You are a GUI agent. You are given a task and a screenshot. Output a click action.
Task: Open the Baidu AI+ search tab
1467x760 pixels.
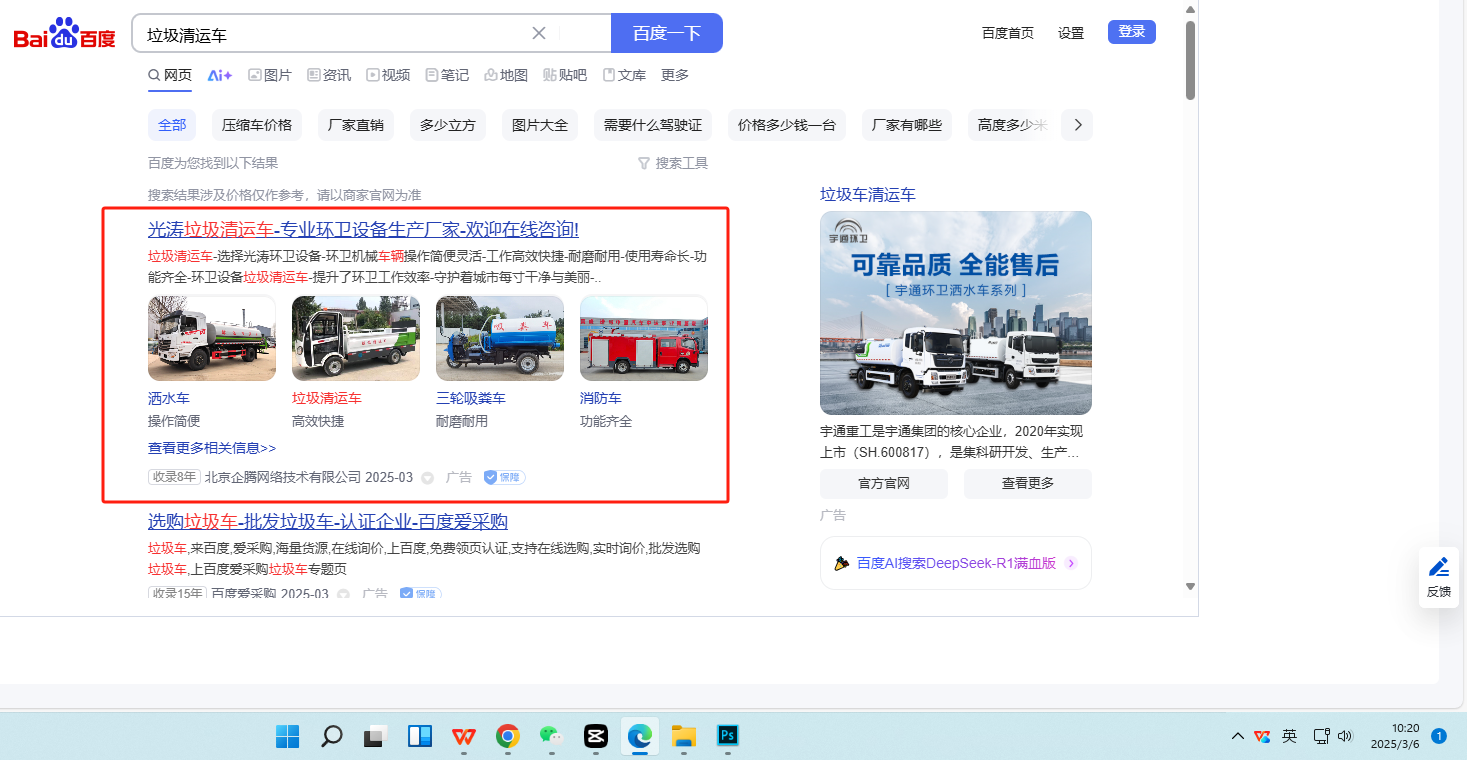pos(220,75)
